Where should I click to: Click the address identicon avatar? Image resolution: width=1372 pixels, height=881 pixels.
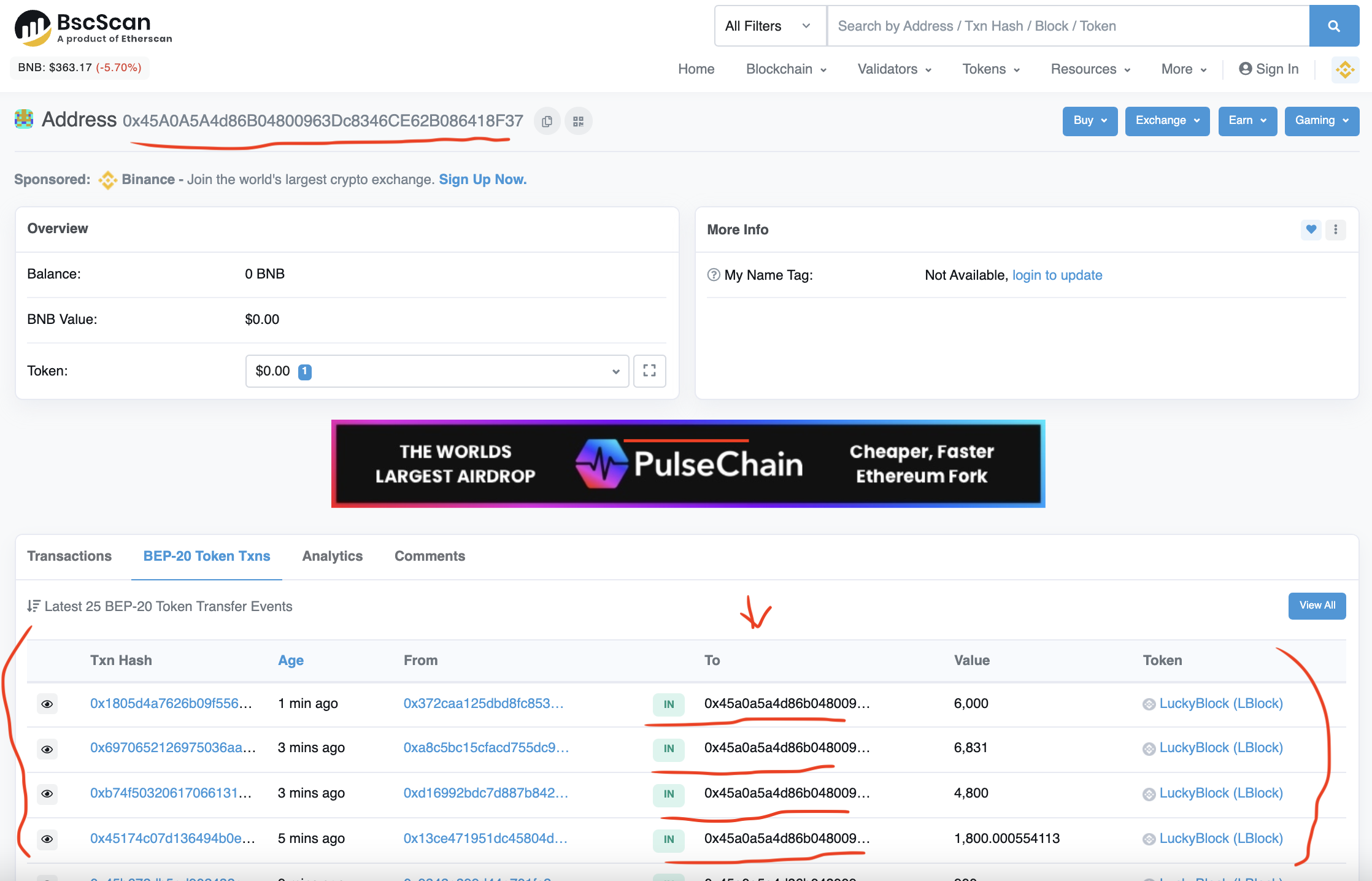point(24,119)
